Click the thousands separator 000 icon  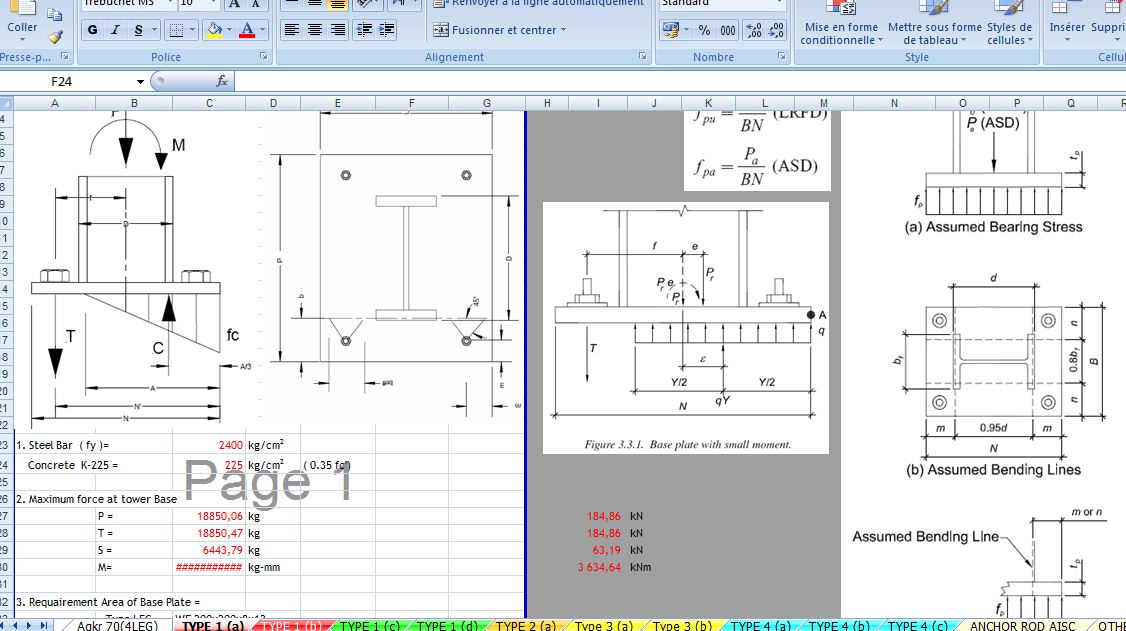tap(728, 30)
